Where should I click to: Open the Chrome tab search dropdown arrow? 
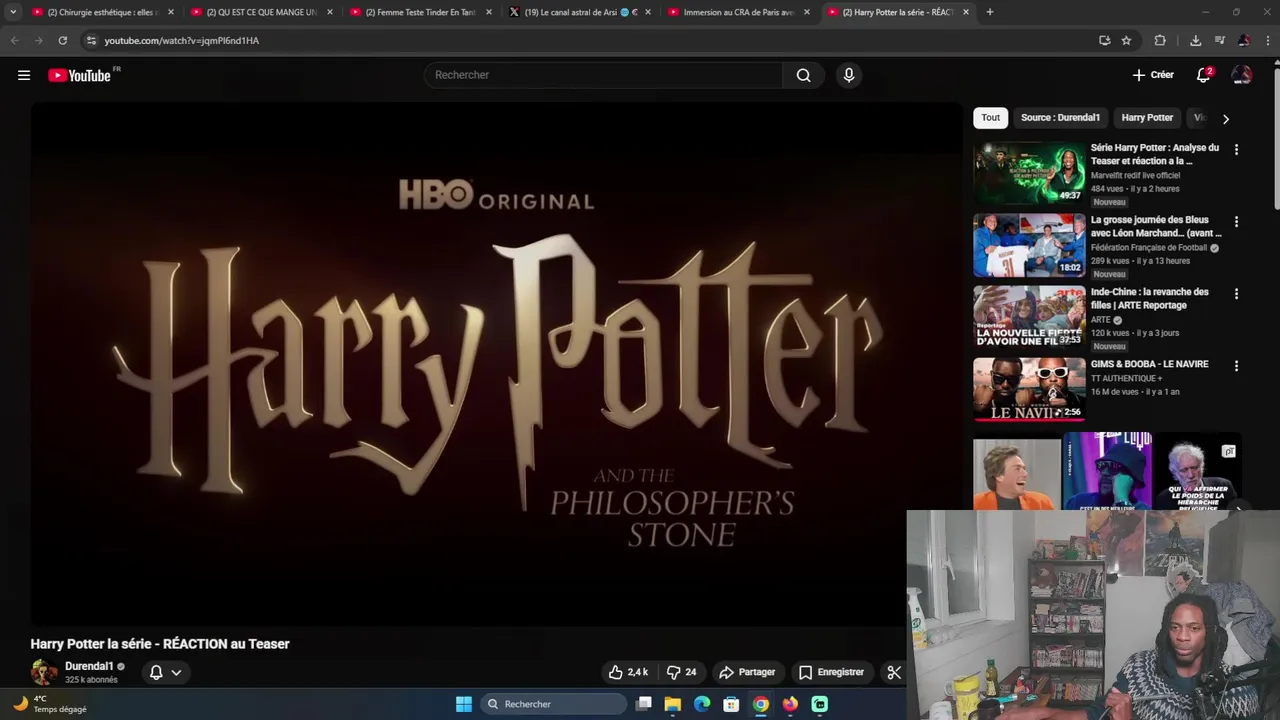click(13, 12)
